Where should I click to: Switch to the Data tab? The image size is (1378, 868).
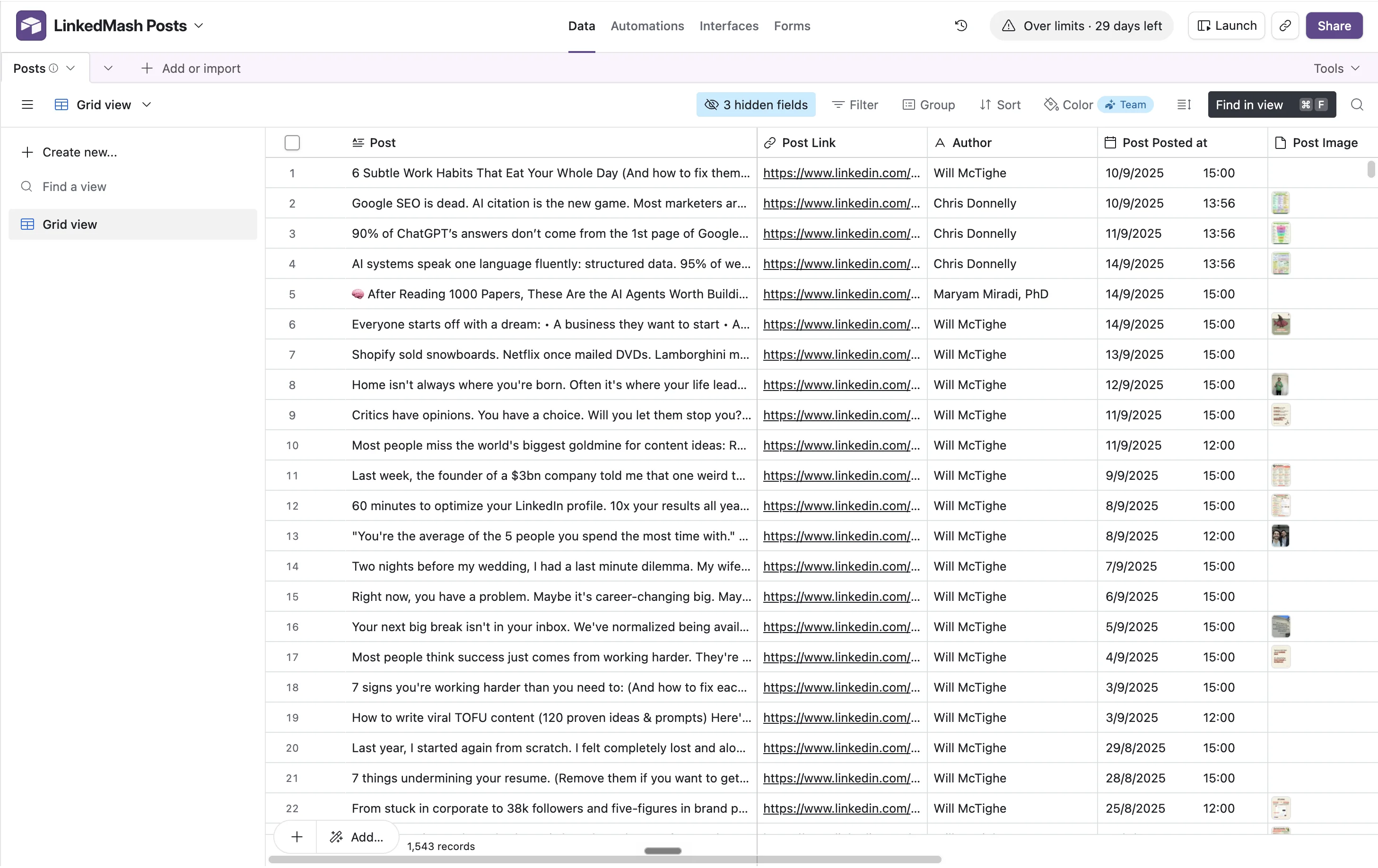coord(581,26)
